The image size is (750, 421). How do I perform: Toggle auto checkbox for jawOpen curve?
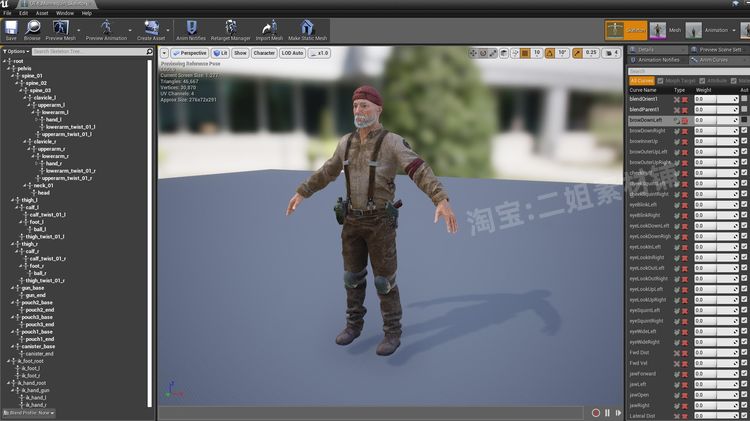pos(744,395)
